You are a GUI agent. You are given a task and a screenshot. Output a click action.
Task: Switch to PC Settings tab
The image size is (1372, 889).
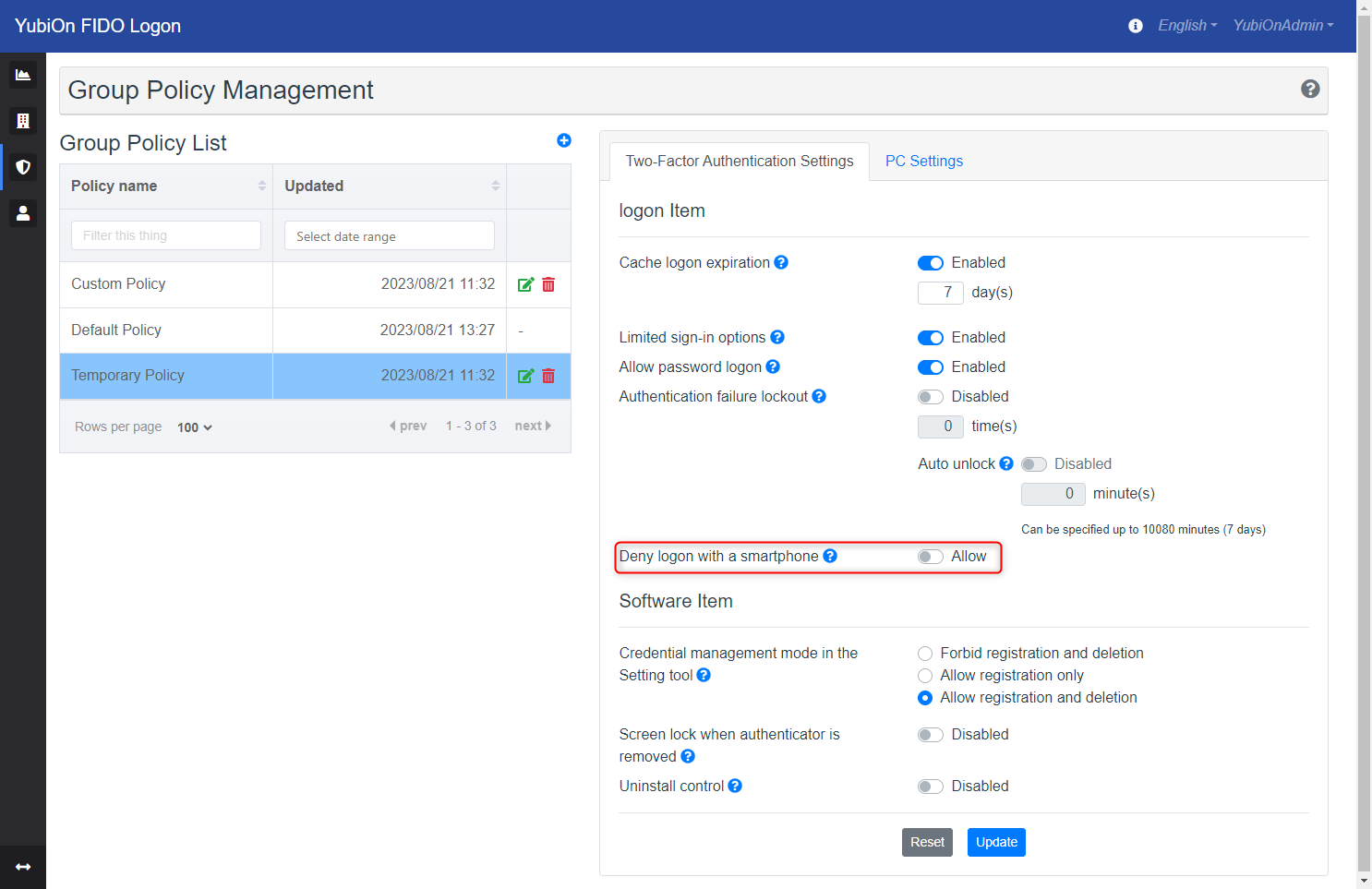pos(924,161)
